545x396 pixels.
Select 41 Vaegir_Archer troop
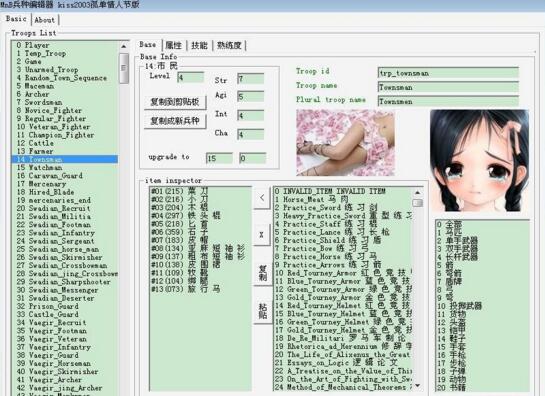point(65,380)
